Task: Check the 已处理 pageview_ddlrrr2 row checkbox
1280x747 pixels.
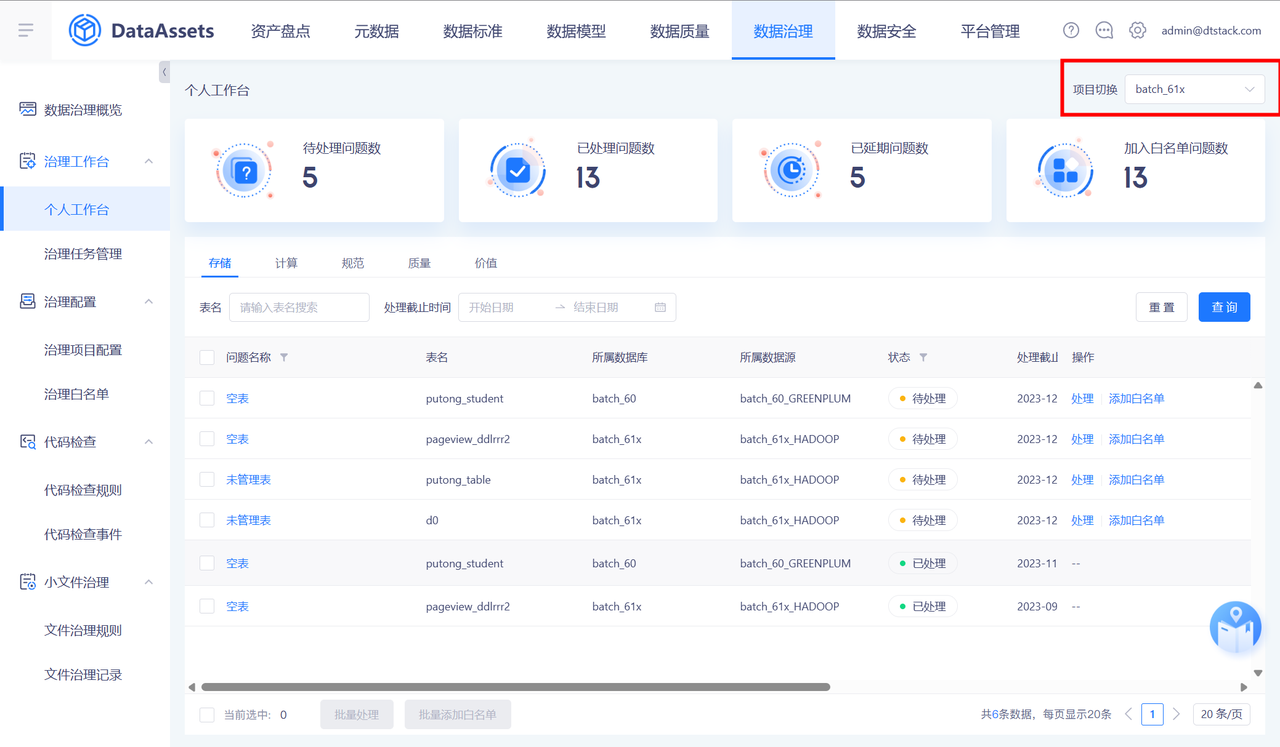Action: click(207, 606)
